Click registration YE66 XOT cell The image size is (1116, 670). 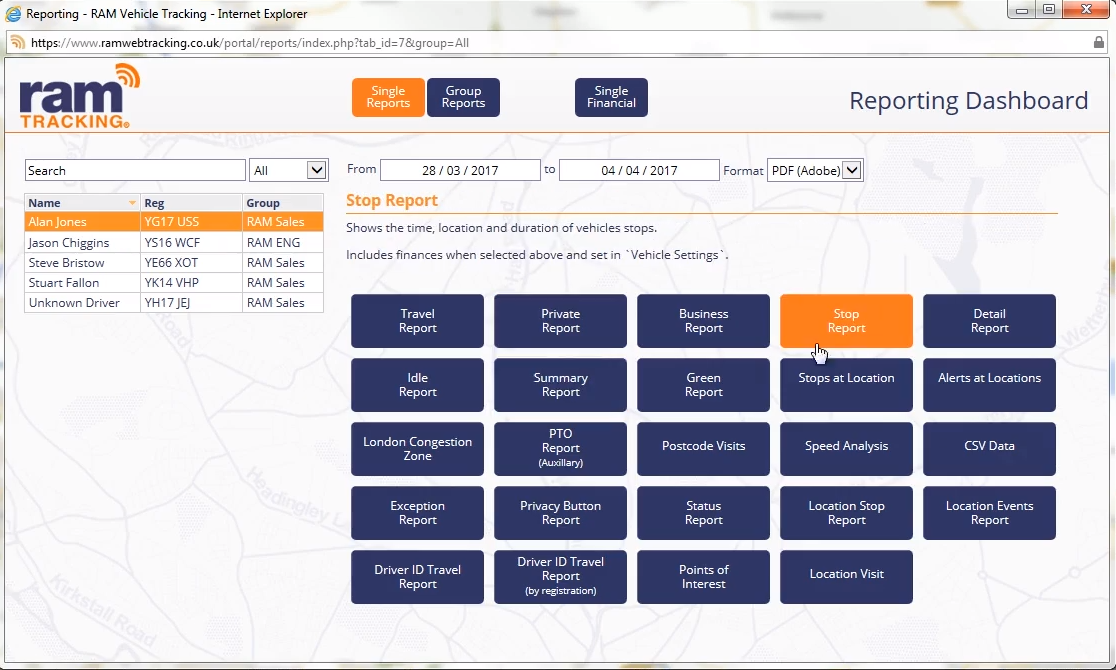click(x=191, y=263)
